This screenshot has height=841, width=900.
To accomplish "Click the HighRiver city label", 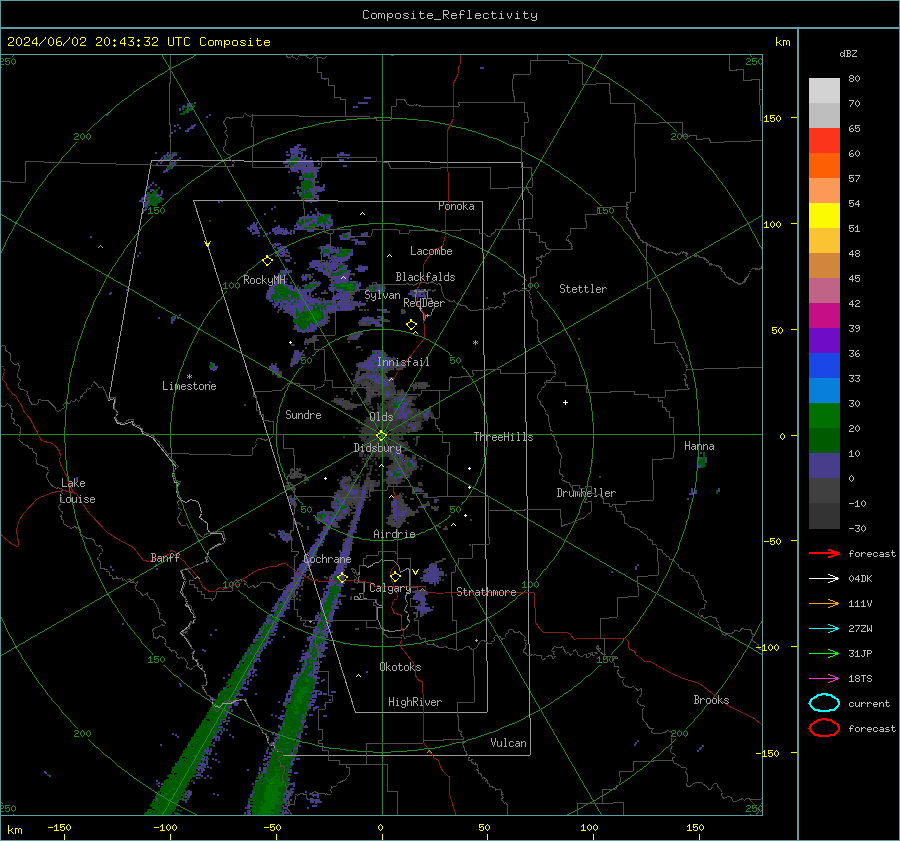I will point(415,702).
